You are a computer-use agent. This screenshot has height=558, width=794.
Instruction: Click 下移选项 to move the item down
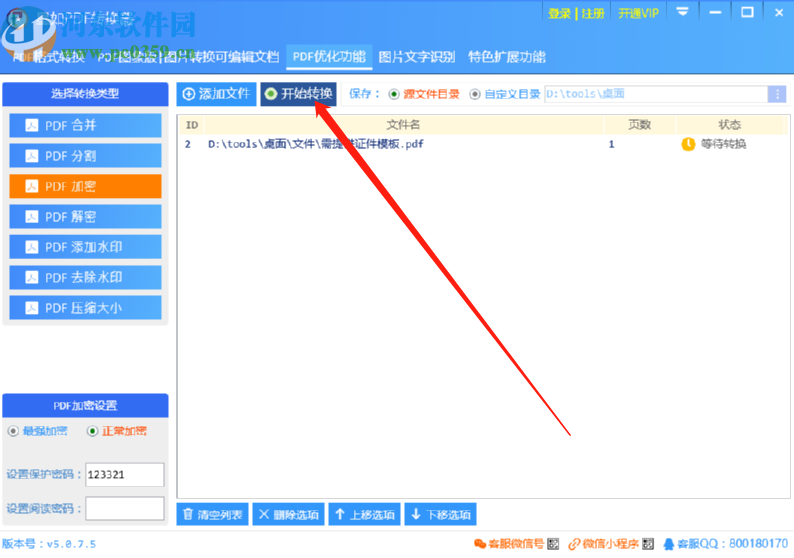point(441,514)
